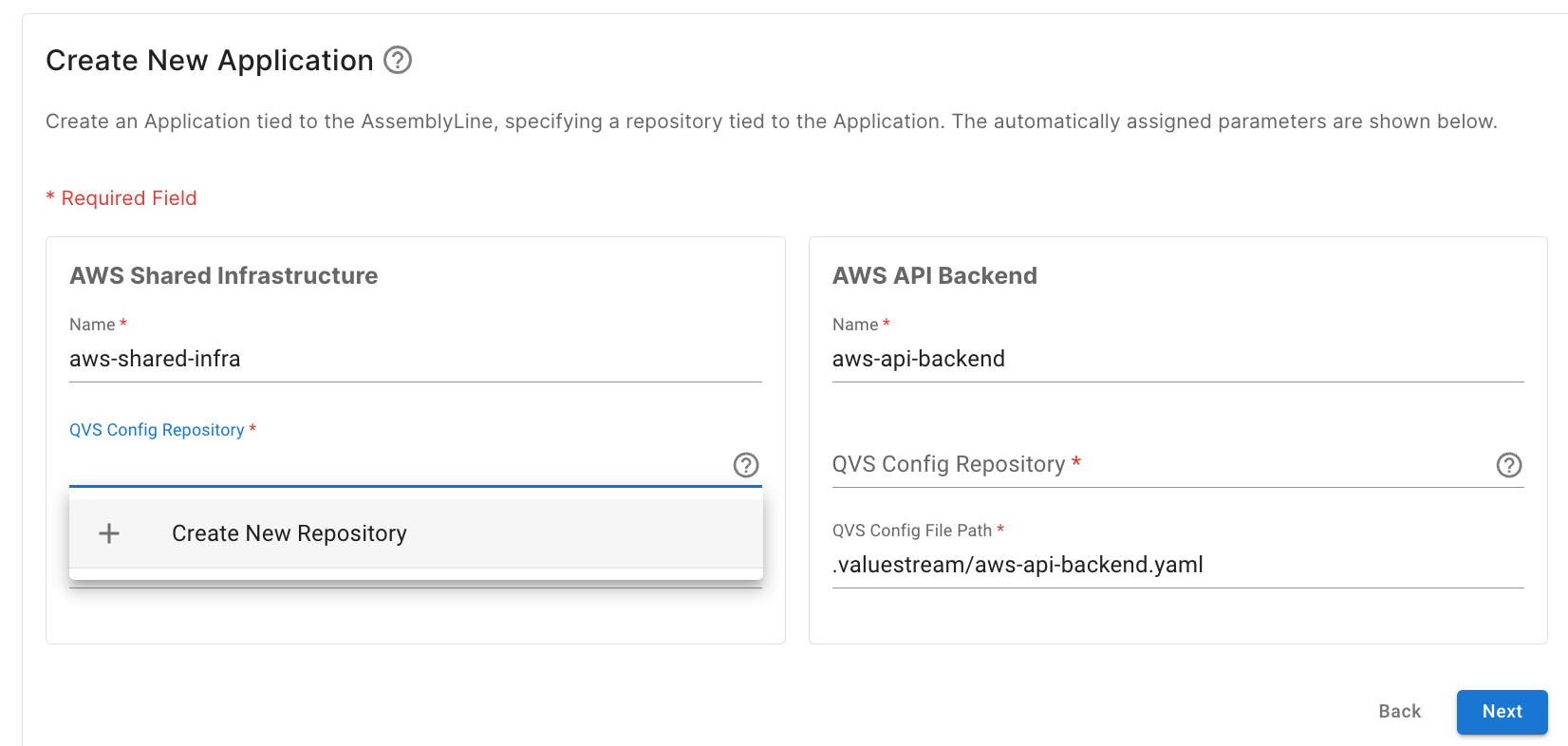Click Name label above aws-api-backend
Image resolution: width=1568 pixels, height=746 pixels.
click(x=855, y=325)
